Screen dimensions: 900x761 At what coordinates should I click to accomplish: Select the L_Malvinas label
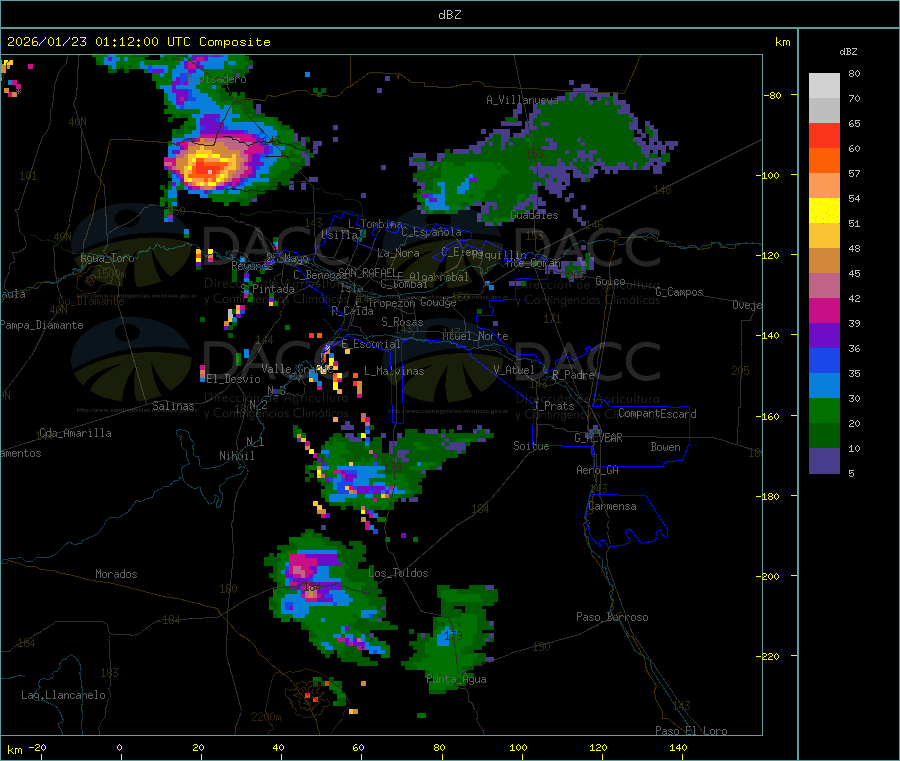tap(394, 371)
